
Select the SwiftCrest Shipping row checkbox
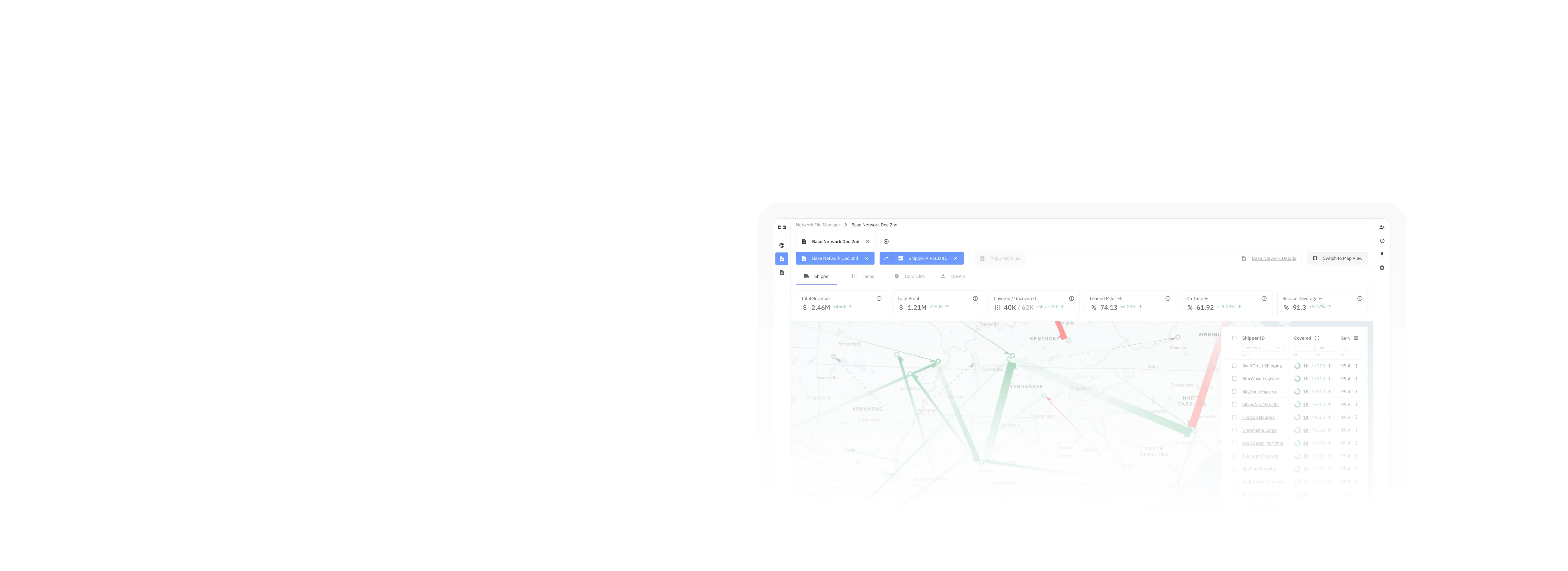click(1234, 366)
